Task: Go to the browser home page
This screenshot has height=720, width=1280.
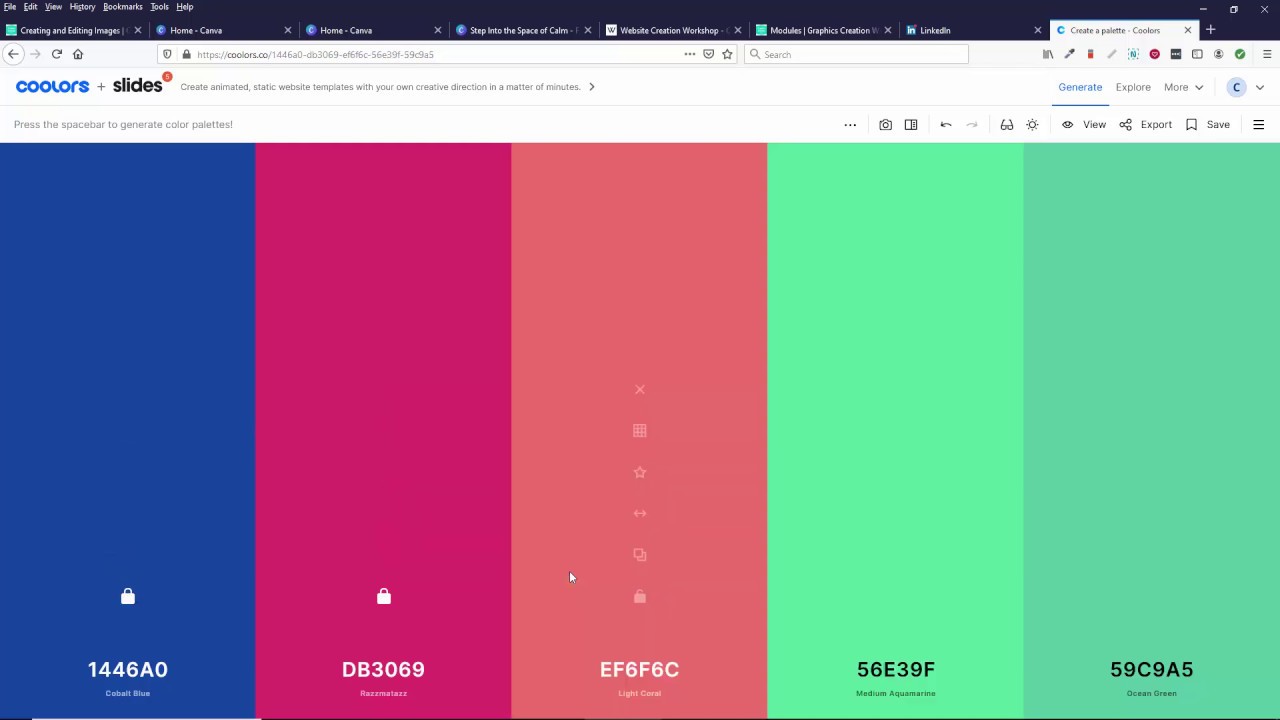Action: 78,54
